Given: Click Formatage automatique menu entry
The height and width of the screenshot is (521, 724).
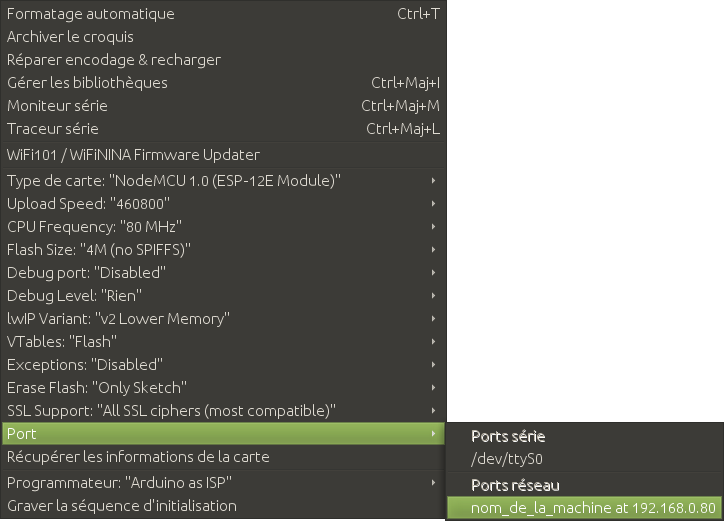Looking at the screenshot, I should 91,14.
